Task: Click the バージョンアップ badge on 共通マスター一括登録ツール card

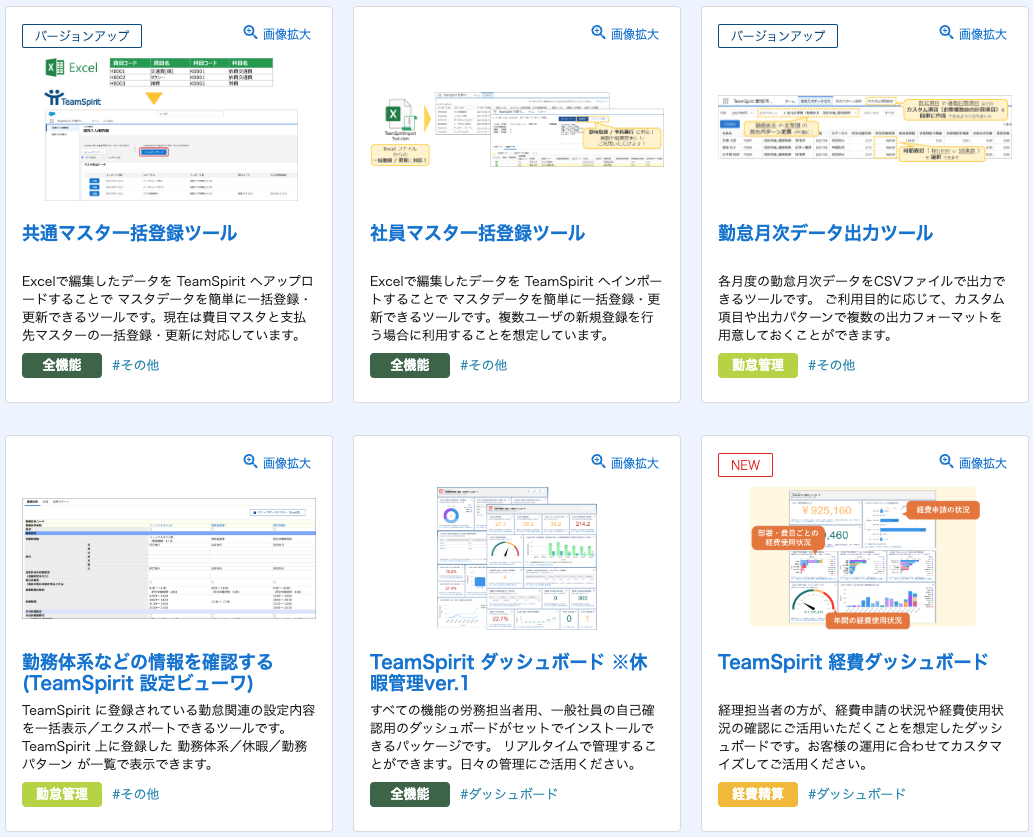Action: (x=81, y=35)
